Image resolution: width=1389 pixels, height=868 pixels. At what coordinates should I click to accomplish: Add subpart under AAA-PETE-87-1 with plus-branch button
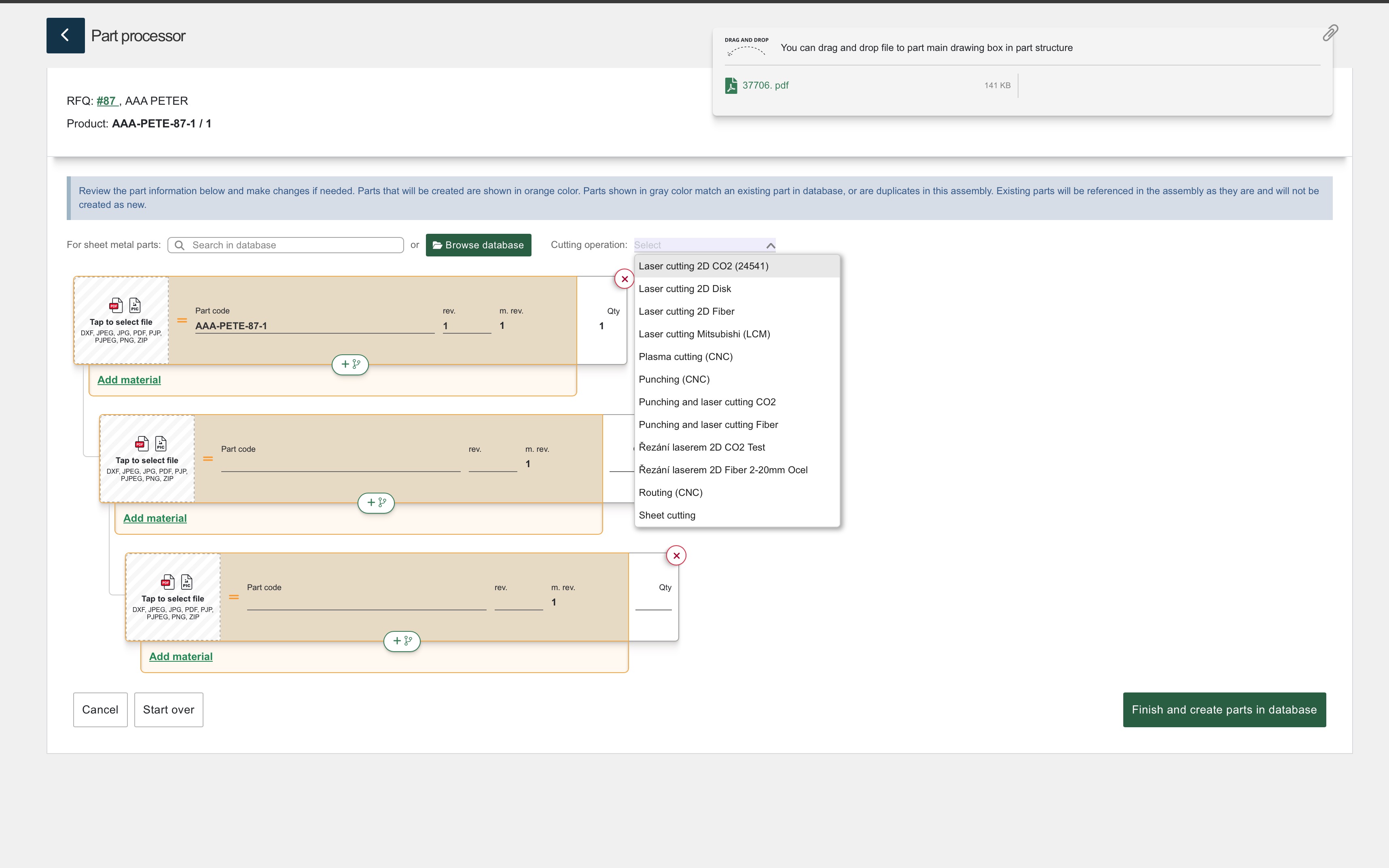click(350, 364)
